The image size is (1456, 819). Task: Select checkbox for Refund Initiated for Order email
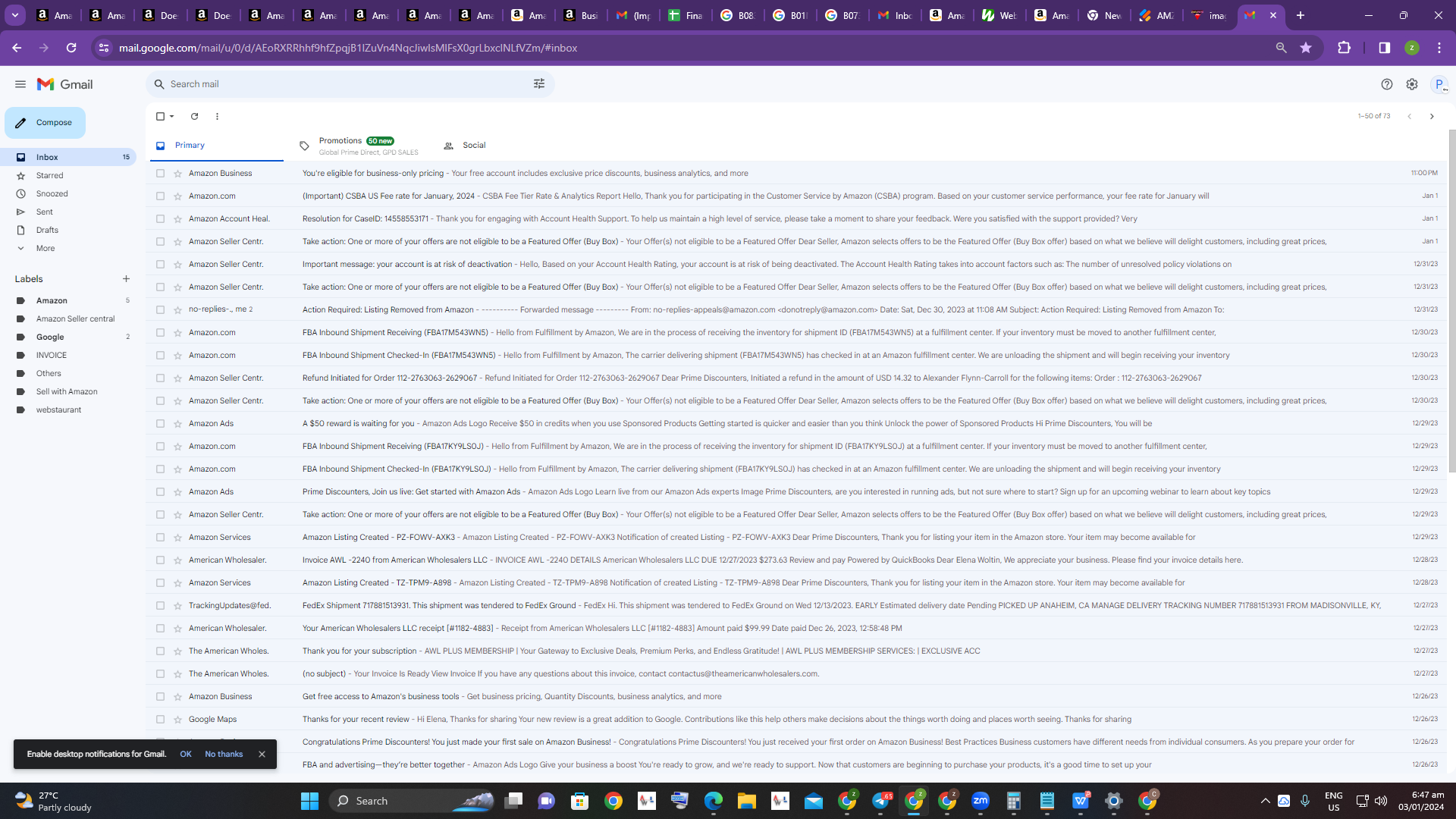pyautogui.click(x=160, y=378)
